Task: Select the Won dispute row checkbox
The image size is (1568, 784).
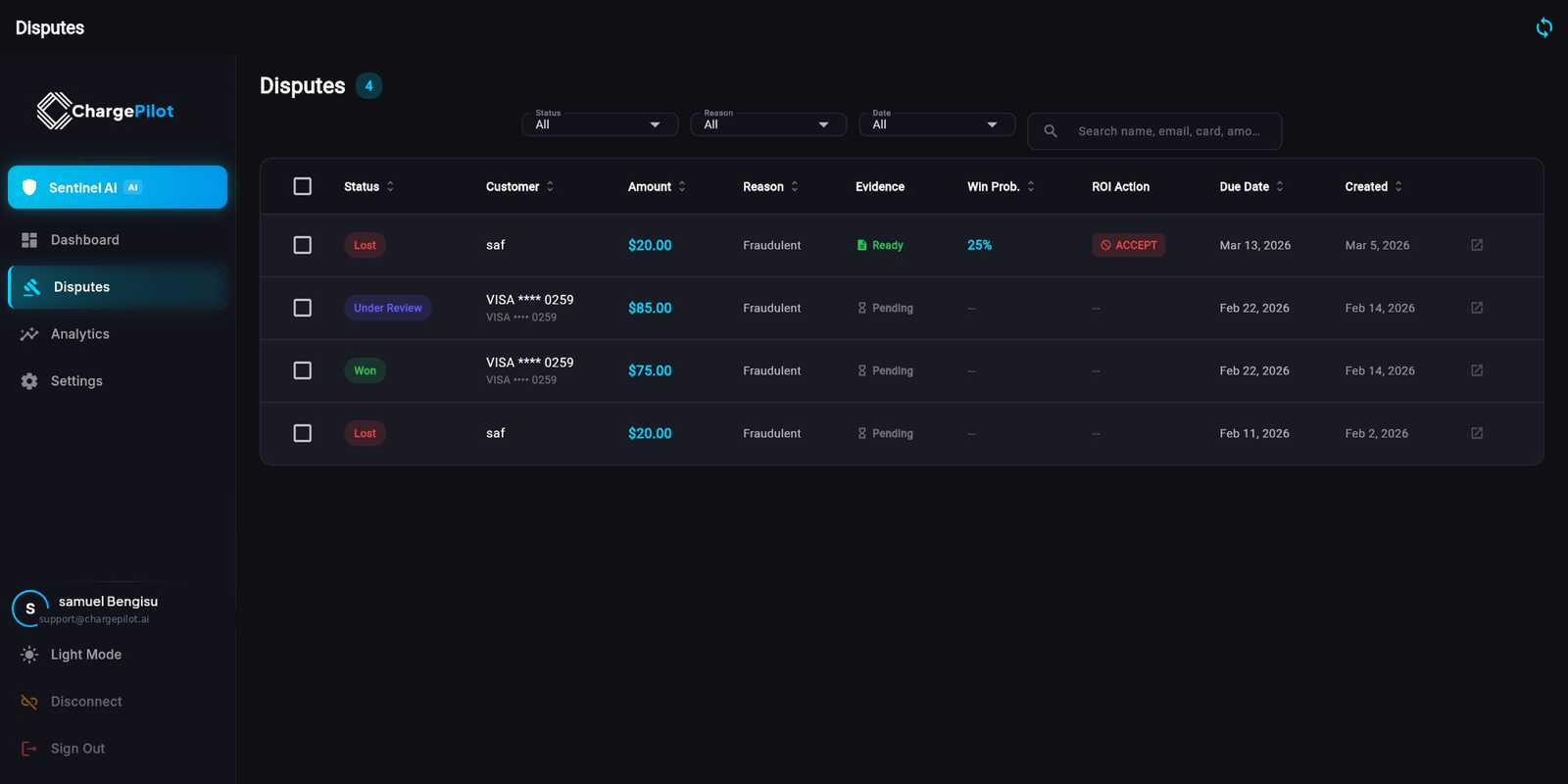Action: (303, 370)
